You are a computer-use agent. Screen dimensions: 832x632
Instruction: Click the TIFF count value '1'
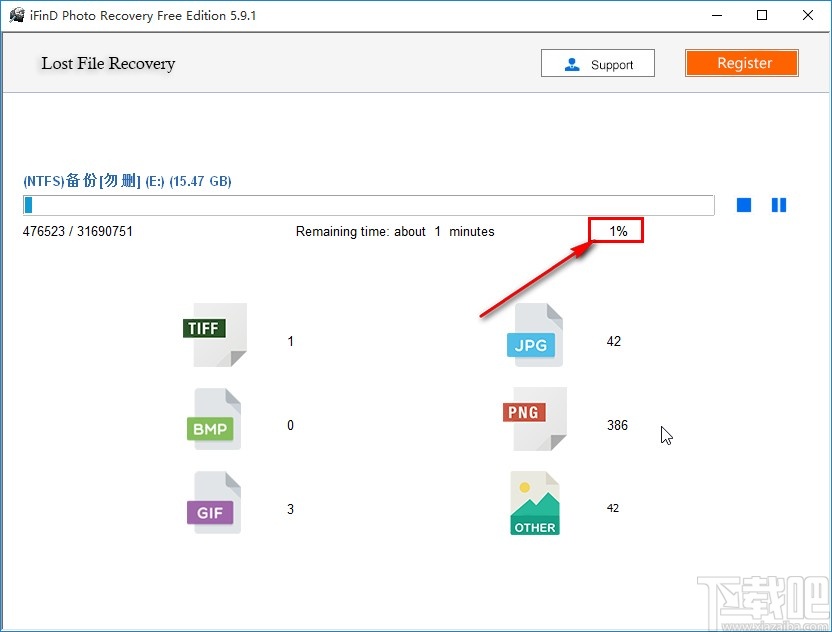click(x=290, y=341)
